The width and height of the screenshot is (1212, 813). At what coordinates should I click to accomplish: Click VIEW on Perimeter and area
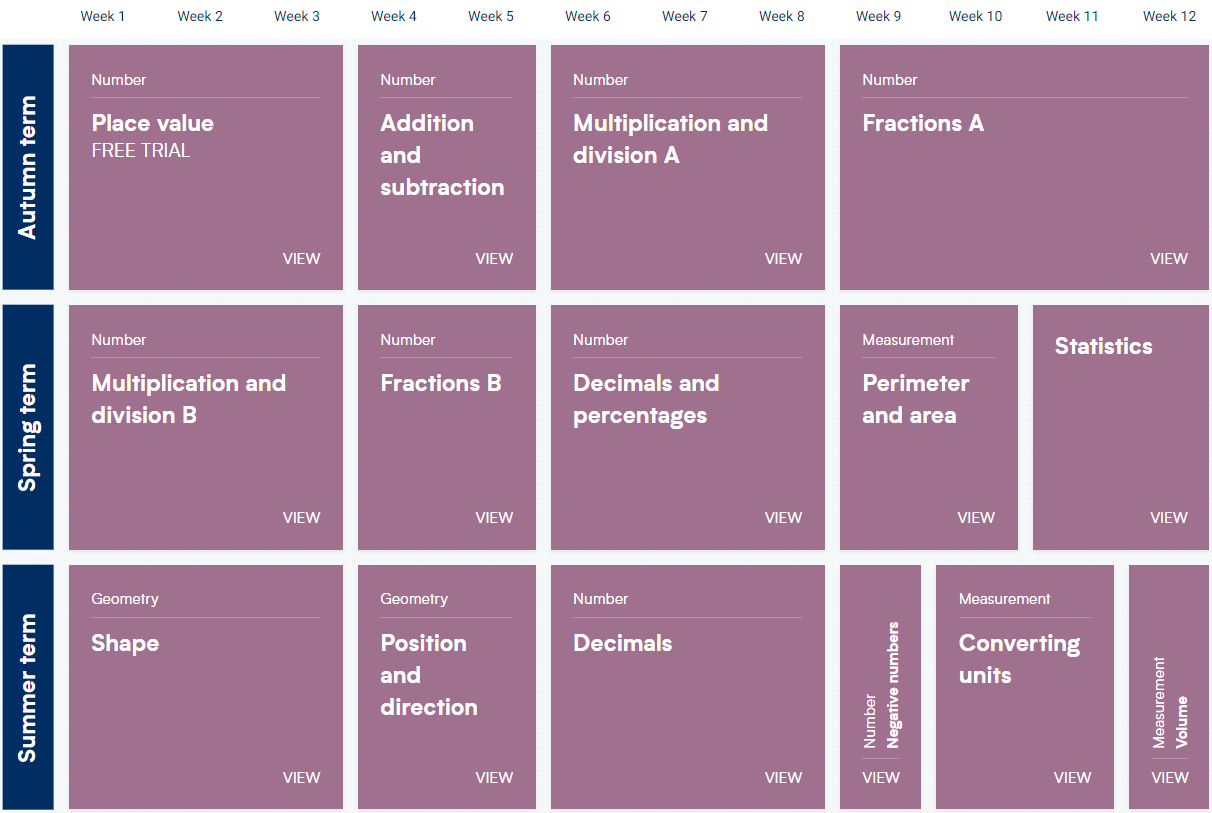976,517
